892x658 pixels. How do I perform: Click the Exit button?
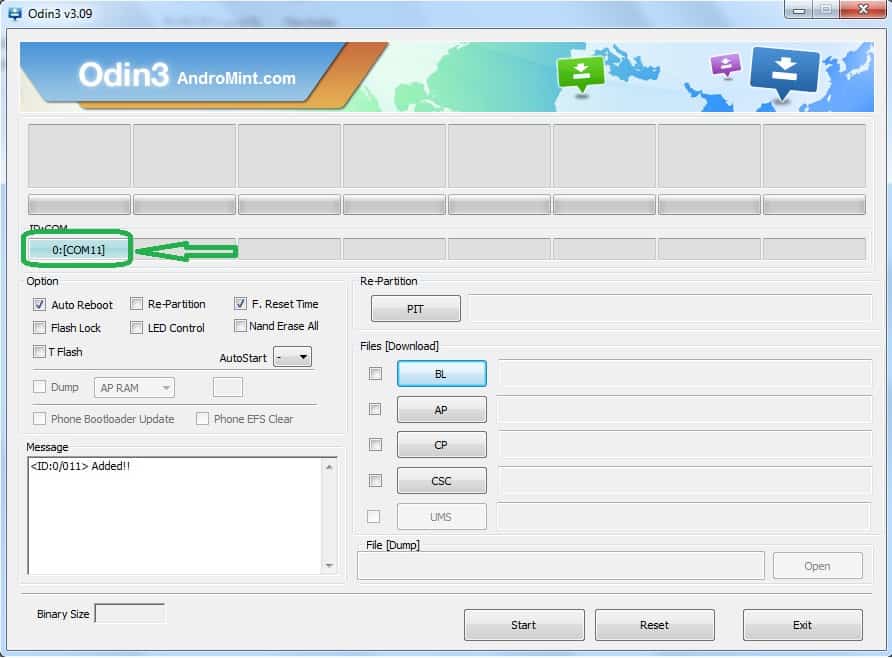coord(803,625)
